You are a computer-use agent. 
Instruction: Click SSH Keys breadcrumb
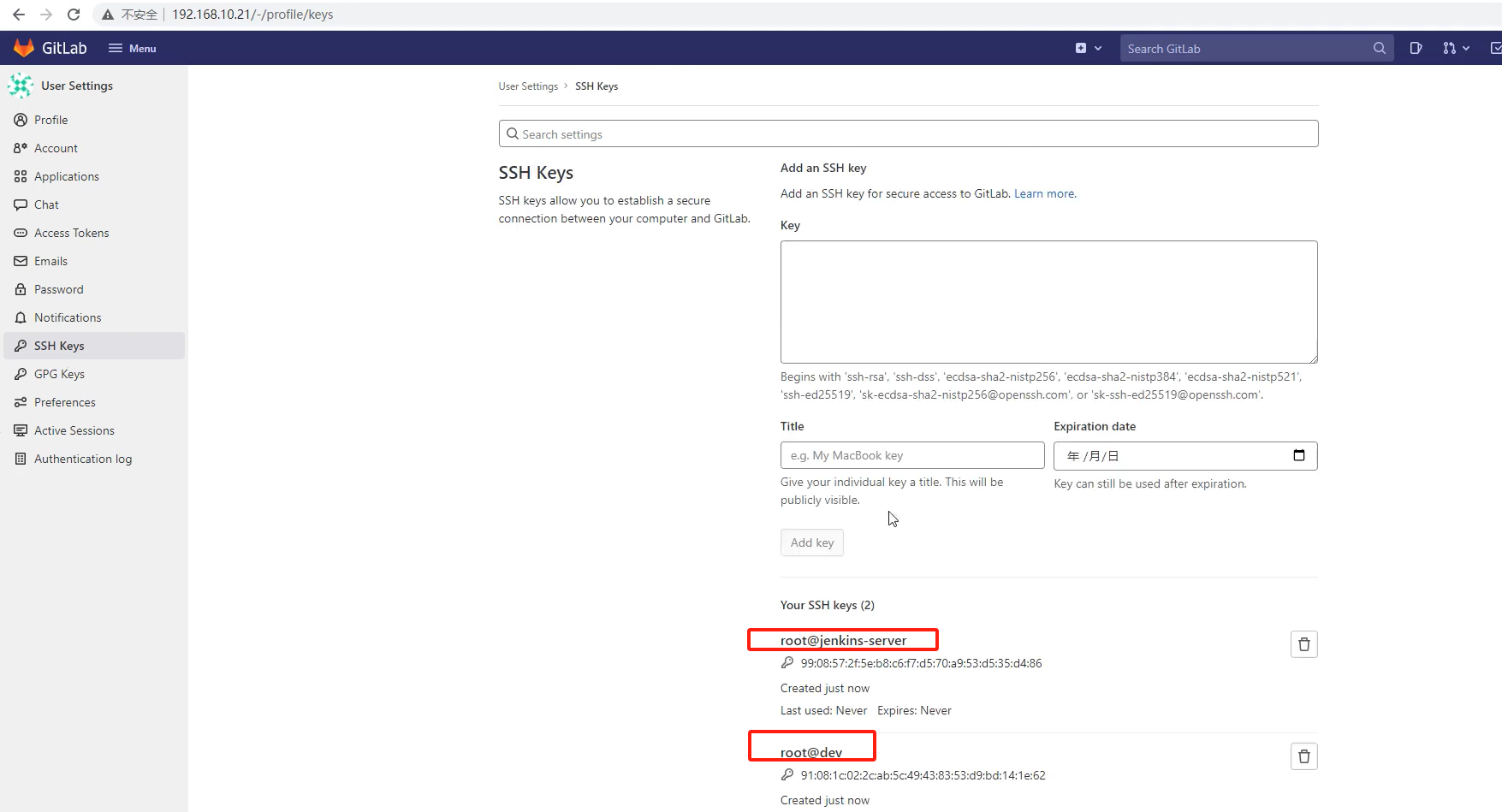click(x=597, y=86)
